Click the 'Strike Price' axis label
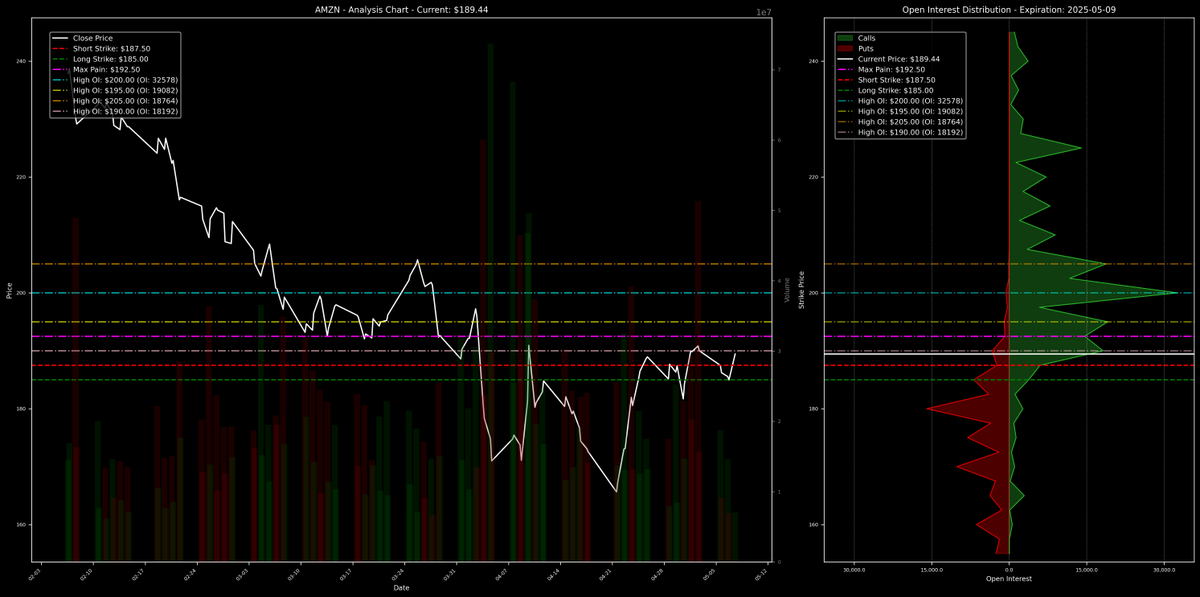The width and height of the screenshot is (1200, 597). point(802,291)
